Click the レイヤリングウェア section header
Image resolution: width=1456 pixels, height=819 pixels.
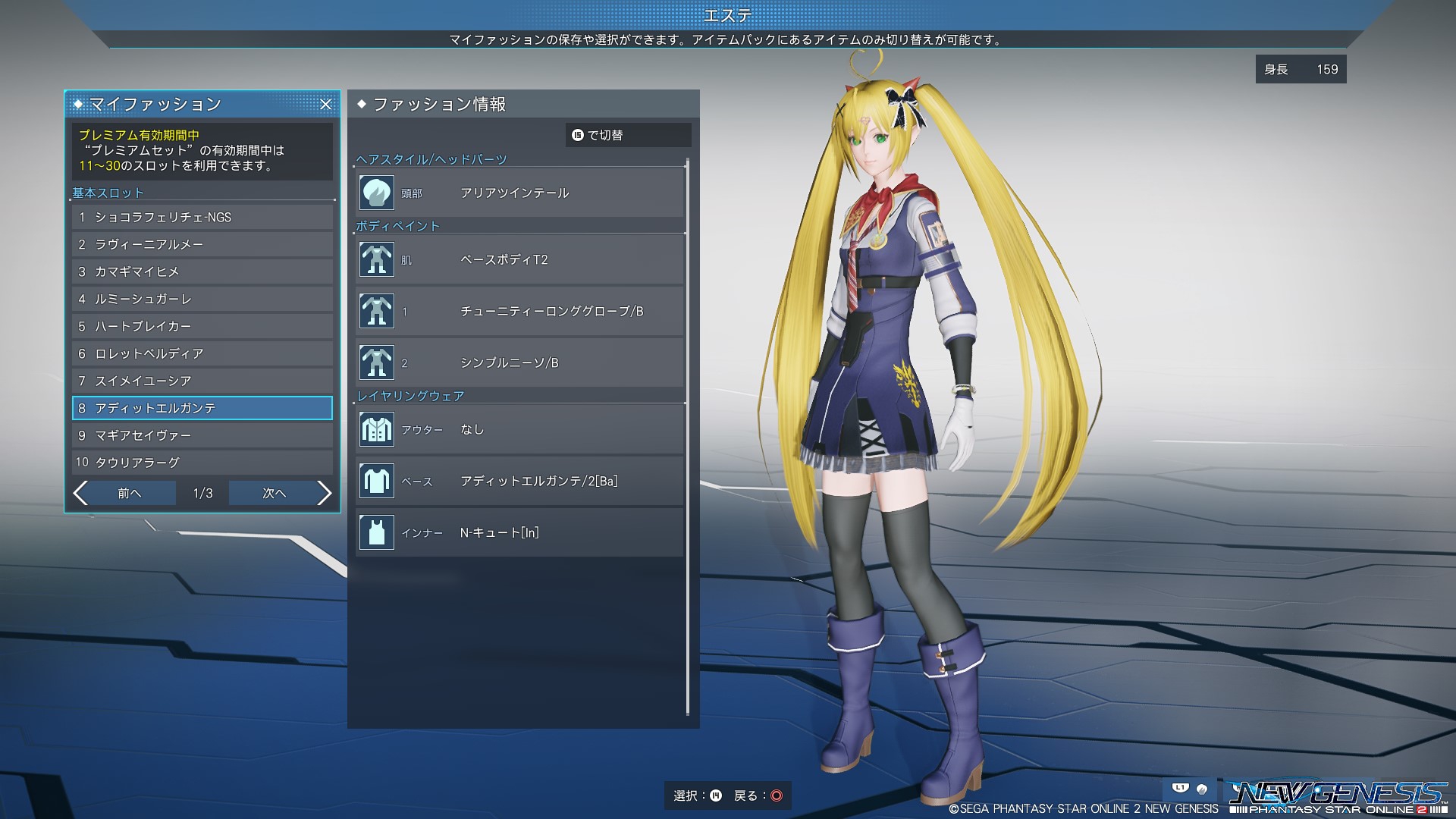pyautogui.click(x=410, y=396)
